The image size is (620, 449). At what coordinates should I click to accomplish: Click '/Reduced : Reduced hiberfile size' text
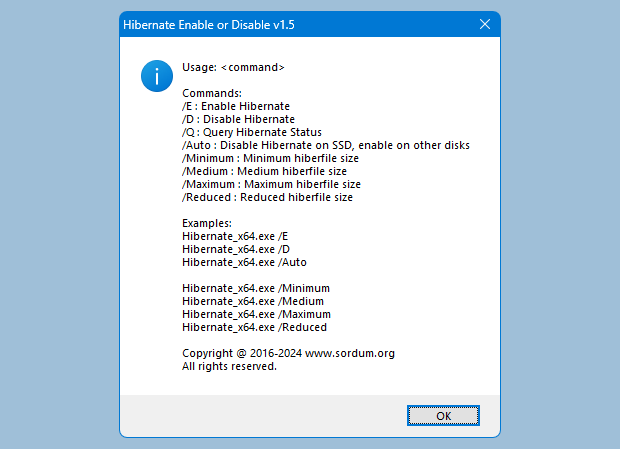[x=267, y=197]
